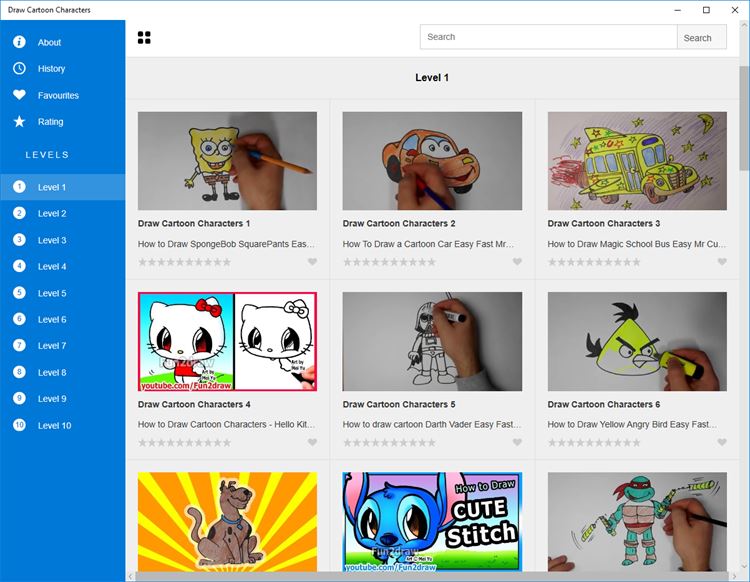750x582 pixels.
Task: Rate Draw Cartoon Characters 1 star bar
Action: click(x=185, y=262)
